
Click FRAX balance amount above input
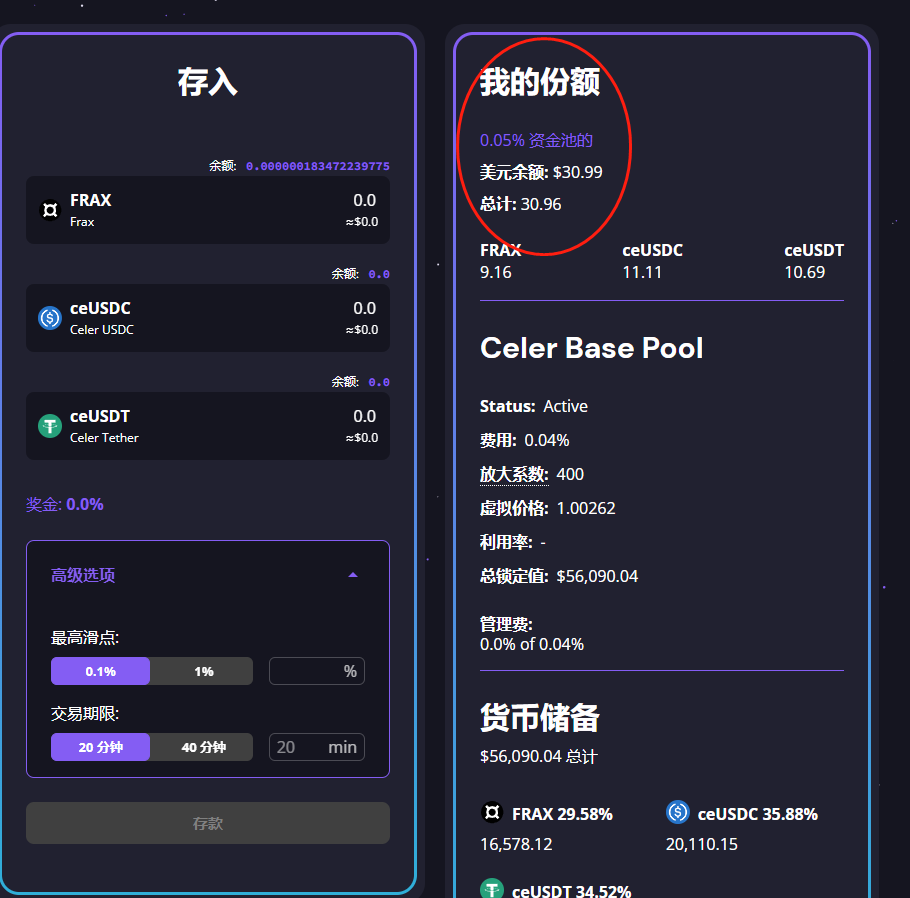point(317,166)
